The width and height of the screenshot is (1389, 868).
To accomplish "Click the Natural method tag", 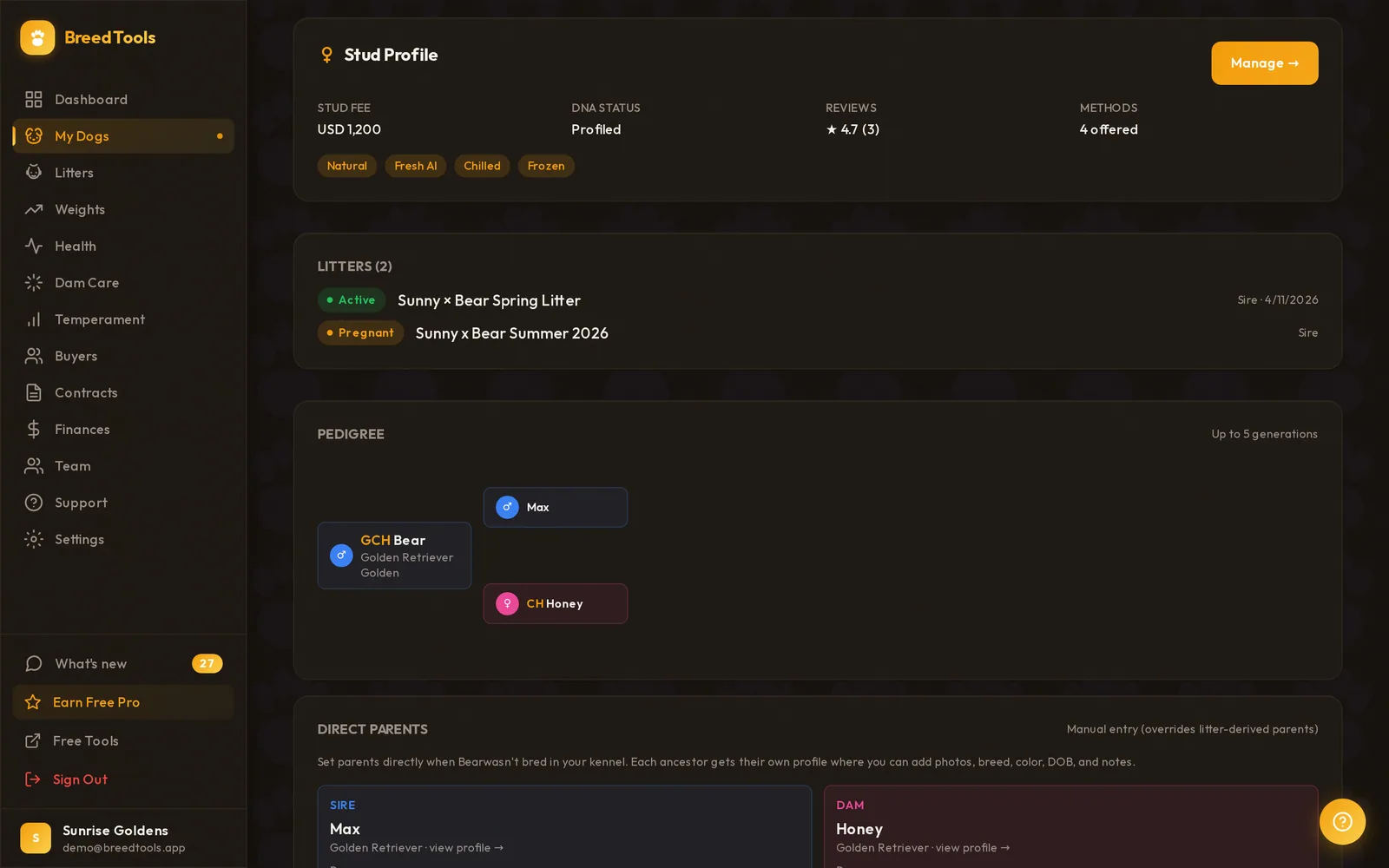I will [347, 166].
